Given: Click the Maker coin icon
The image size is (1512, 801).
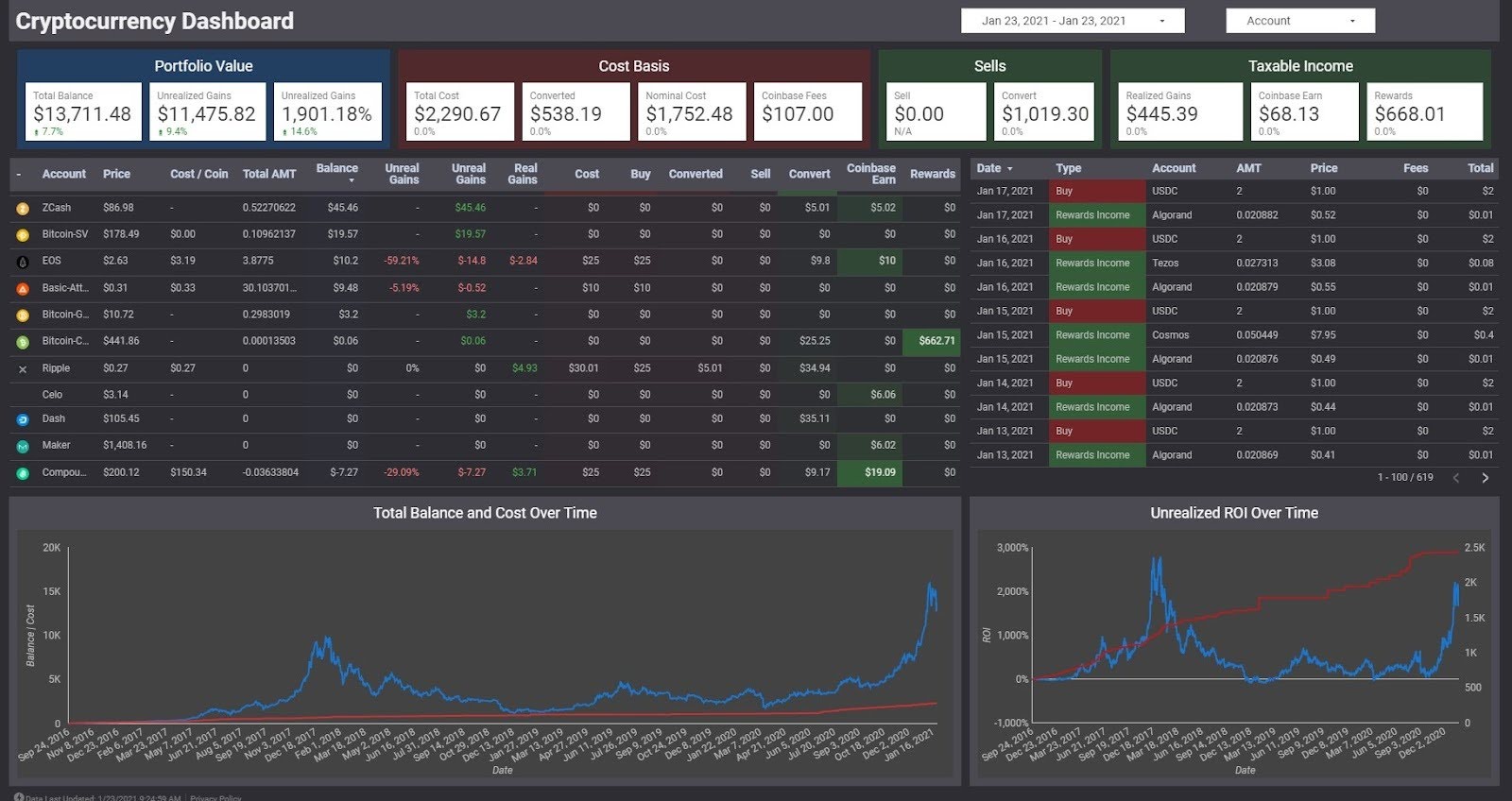Looking at the screenshot, I should [23, 446].
